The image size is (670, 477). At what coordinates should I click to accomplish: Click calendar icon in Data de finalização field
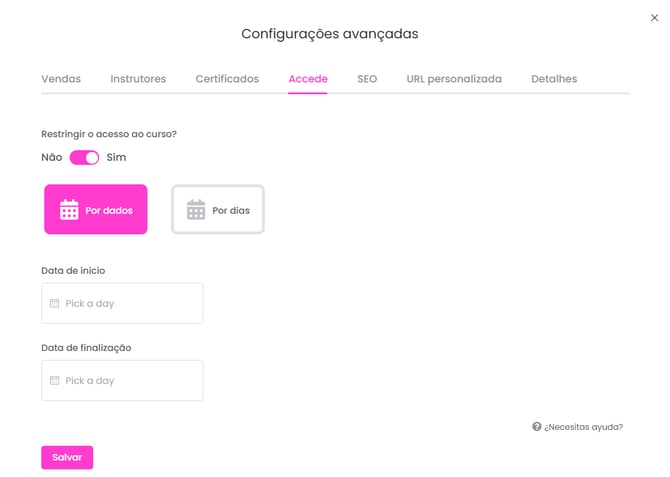tap(55, 380)
